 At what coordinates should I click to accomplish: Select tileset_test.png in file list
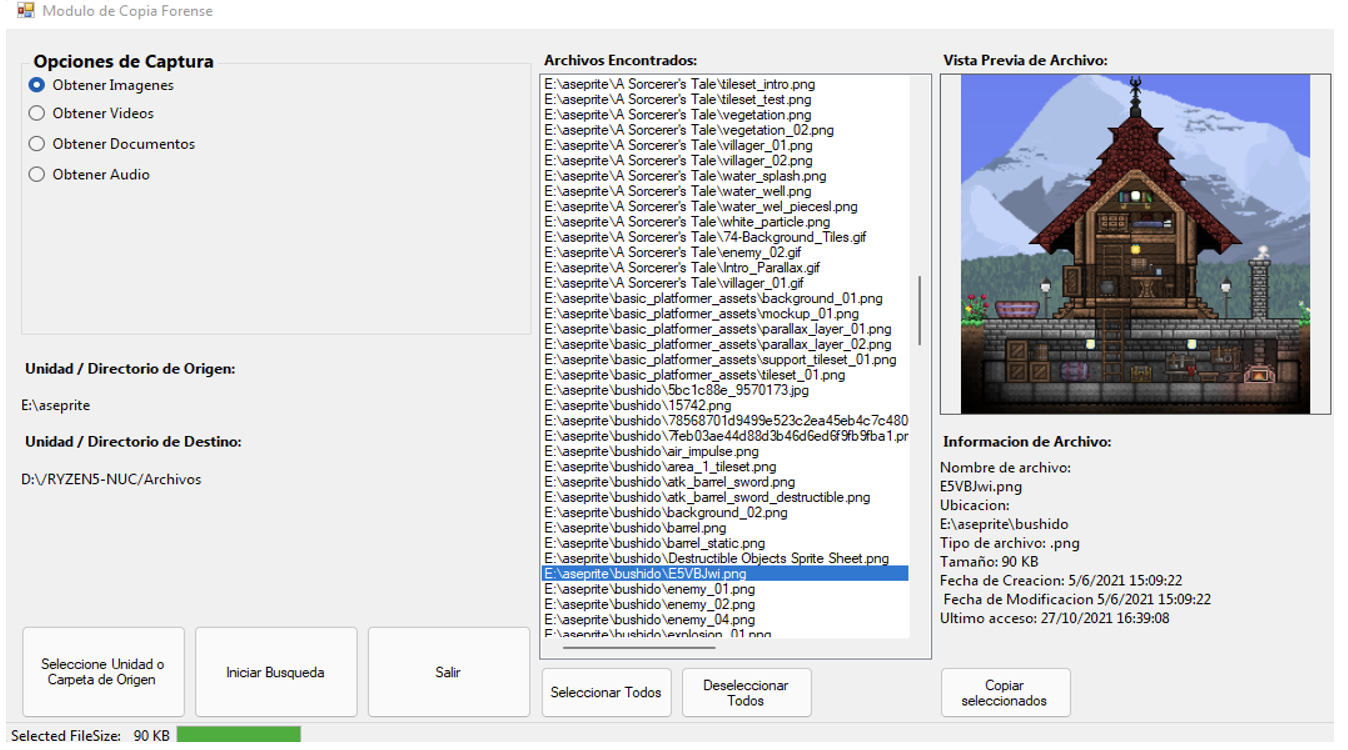pyautogui.click(x=725, y=99)
